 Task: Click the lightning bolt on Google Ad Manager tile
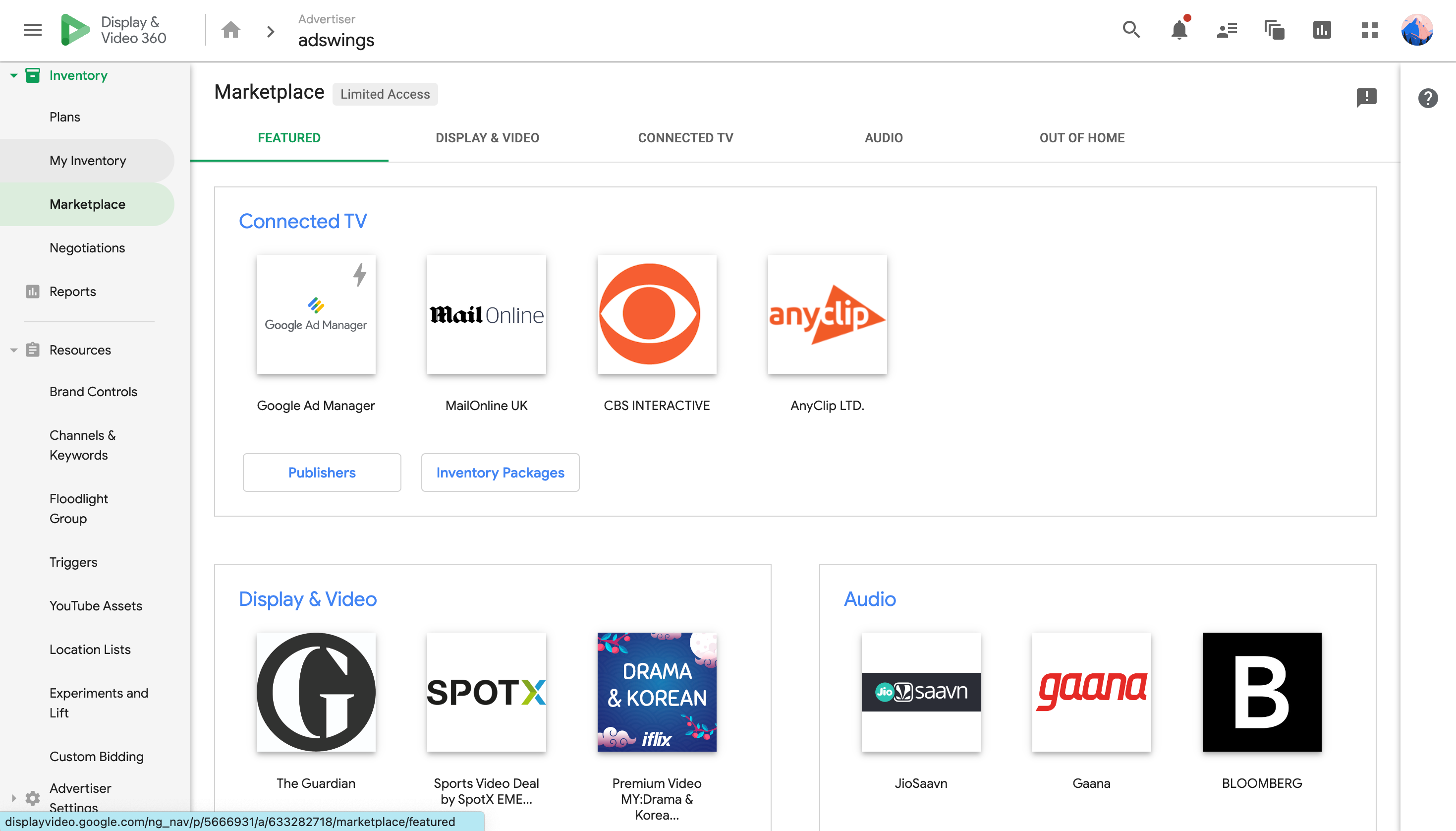[x=359, y=275]
